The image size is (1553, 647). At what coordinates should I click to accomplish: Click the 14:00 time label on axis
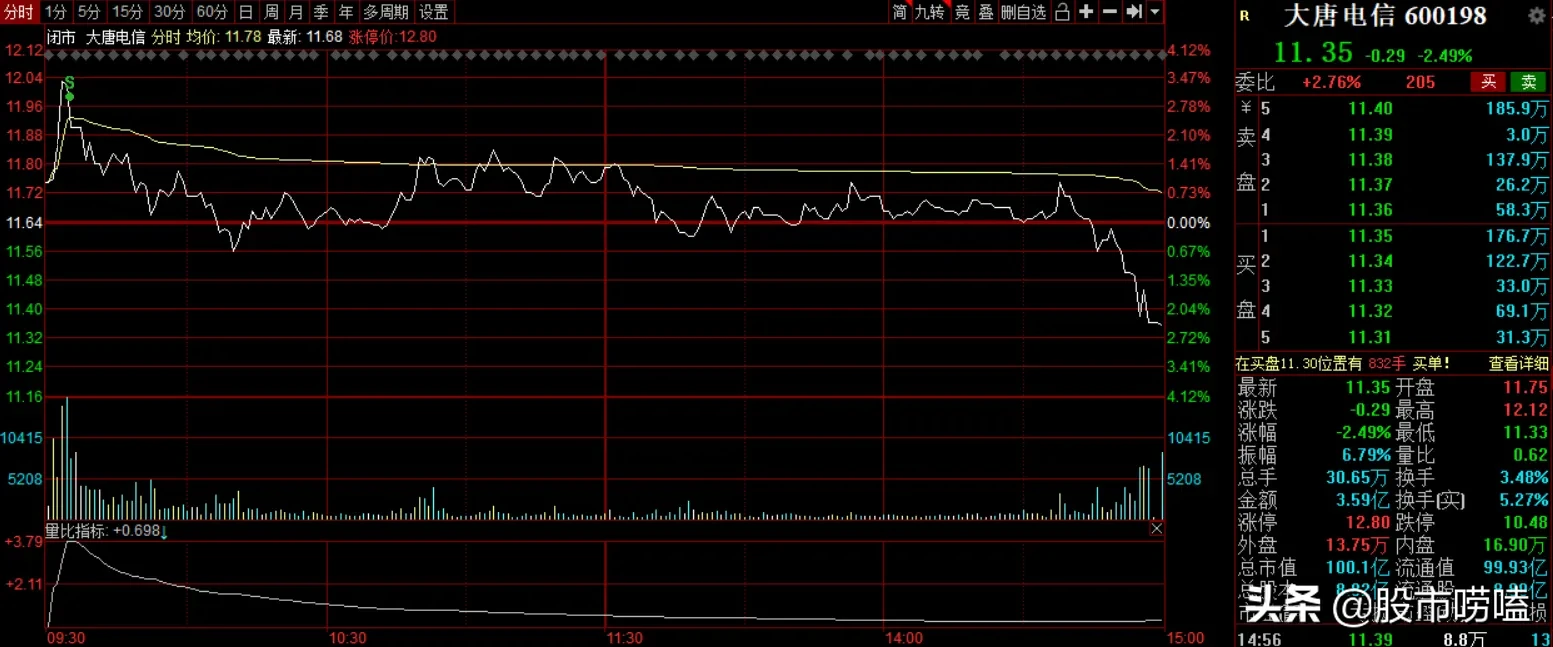pos(903,637)
